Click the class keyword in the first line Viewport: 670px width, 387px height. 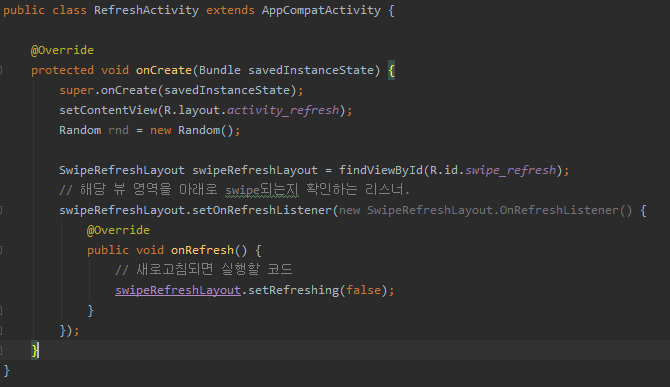coord(69,10)
